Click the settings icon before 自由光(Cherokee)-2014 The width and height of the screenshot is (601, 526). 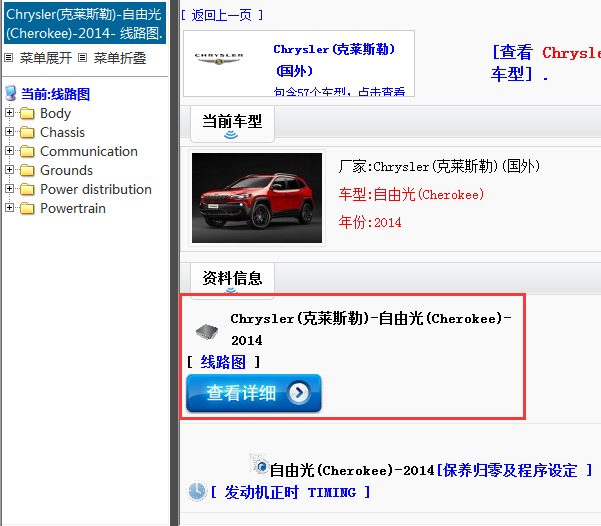pos(259,464)
